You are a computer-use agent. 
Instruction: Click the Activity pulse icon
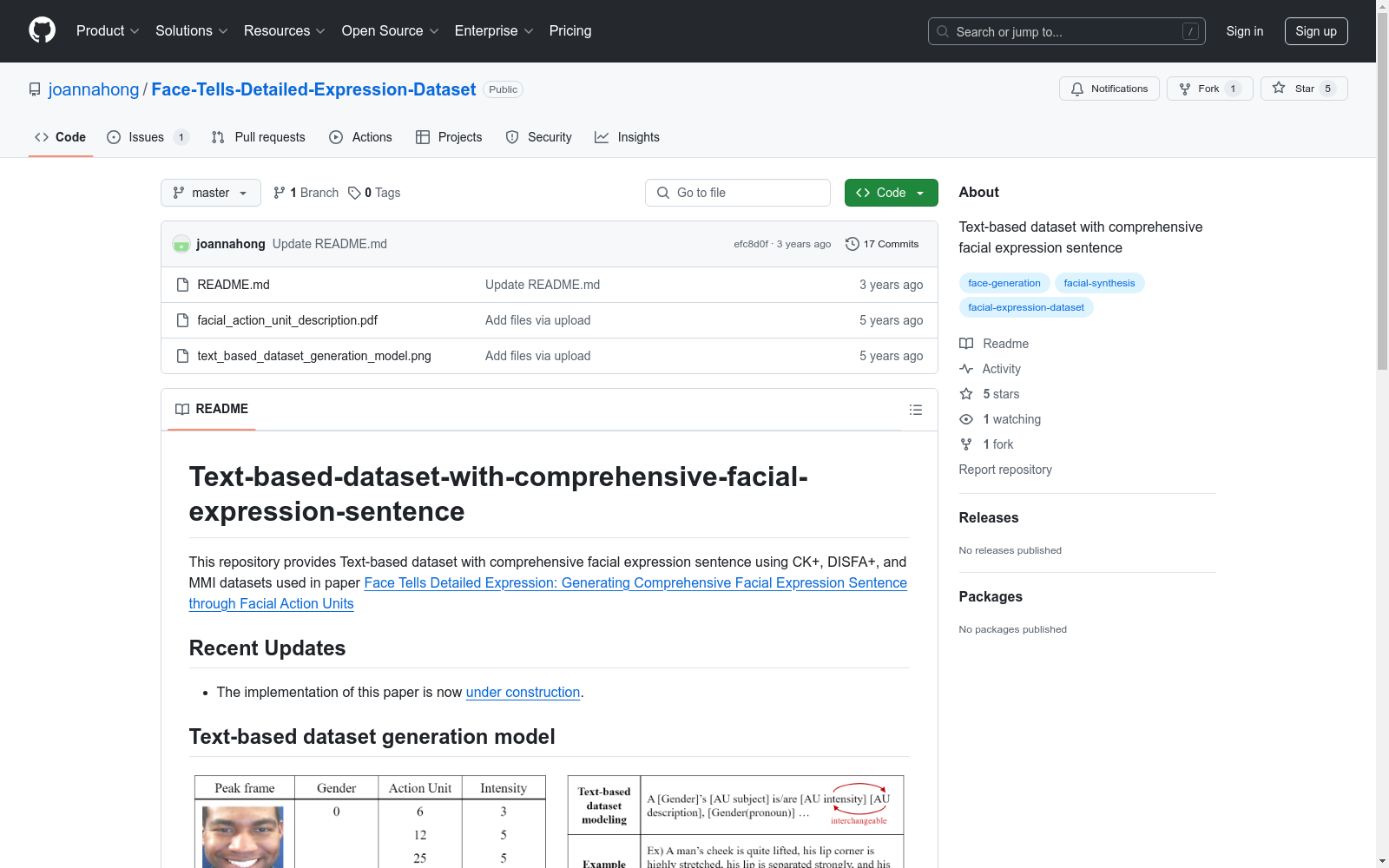click(966, 369)
